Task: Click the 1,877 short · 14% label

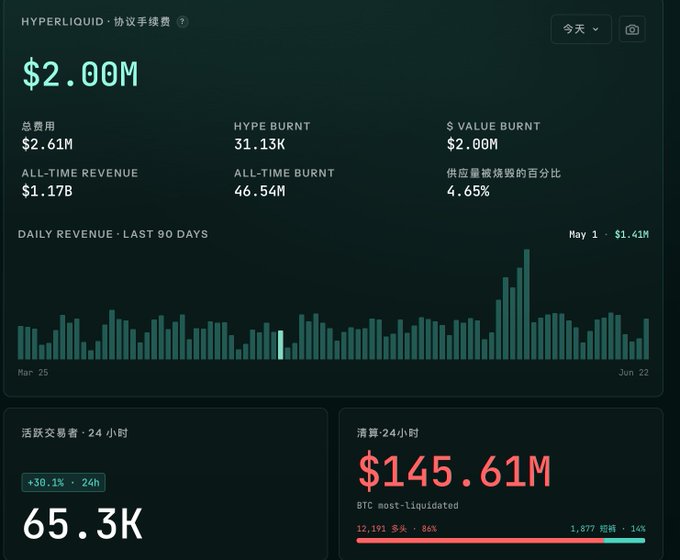Action: pos(608,529)
